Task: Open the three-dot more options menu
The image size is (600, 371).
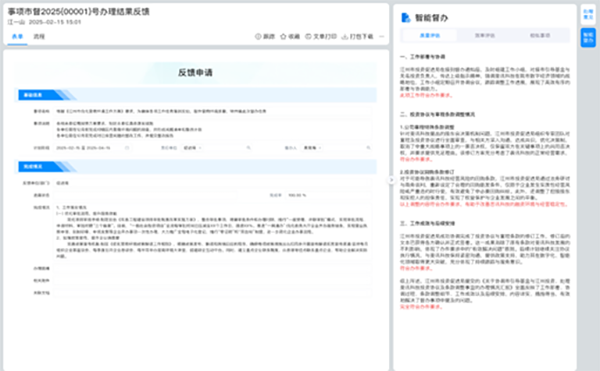Action: pyautogui.click(x=382, y=36)
